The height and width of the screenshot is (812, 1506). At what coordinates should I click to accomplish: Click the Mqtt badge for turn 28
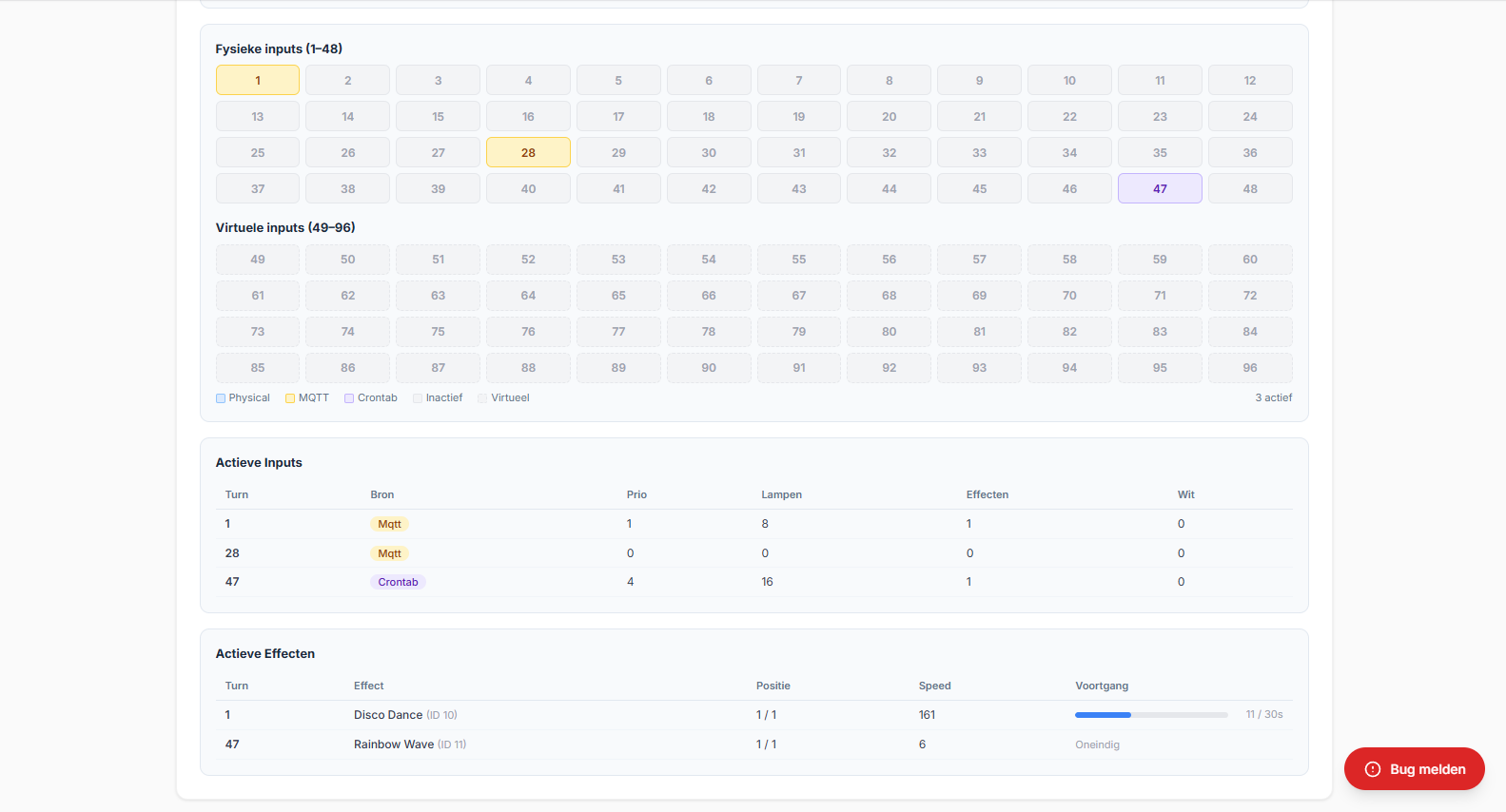[x=389, y=553]
